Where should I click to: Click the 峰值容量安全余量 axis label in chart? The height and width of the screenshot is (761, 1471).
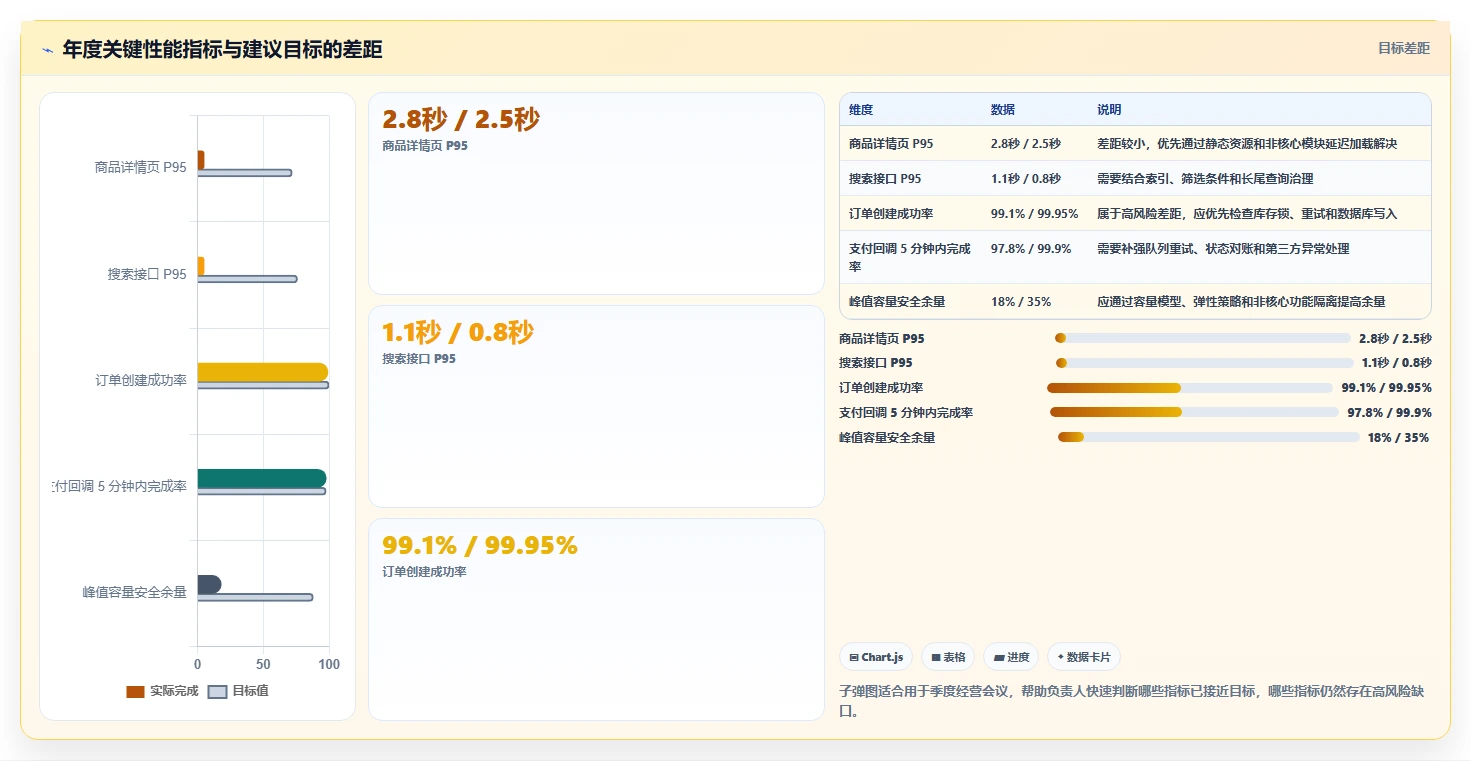tap(135, 592)
